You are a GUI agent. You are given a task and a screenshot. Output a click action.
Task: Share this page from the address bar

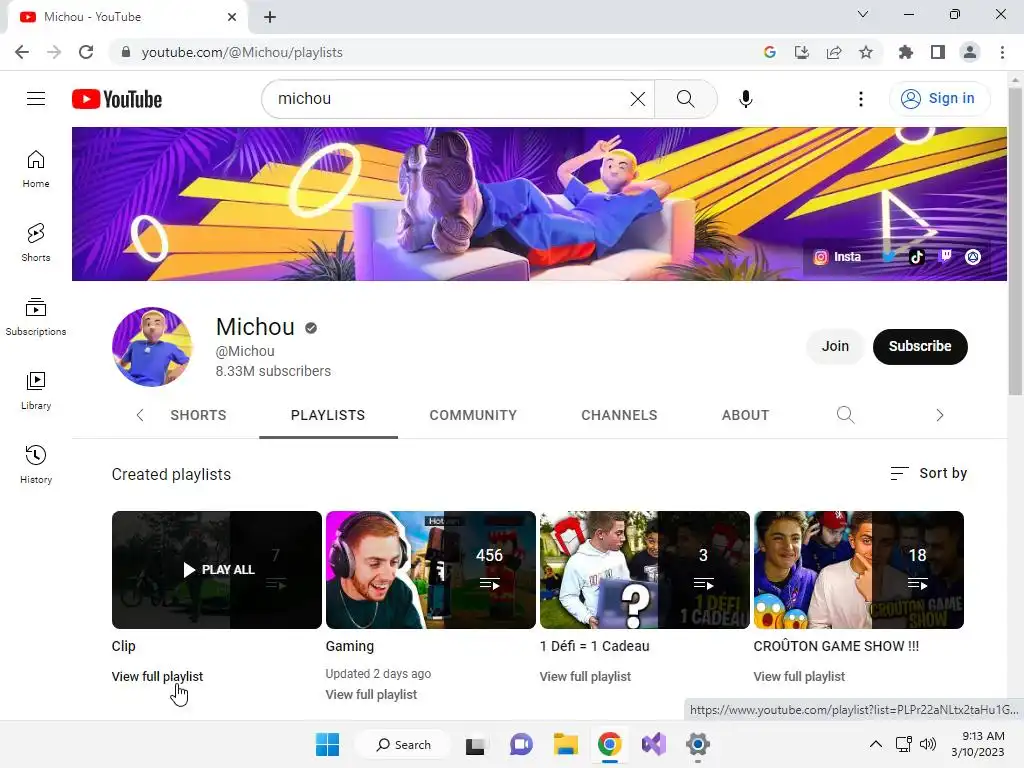tap(833, 52)
